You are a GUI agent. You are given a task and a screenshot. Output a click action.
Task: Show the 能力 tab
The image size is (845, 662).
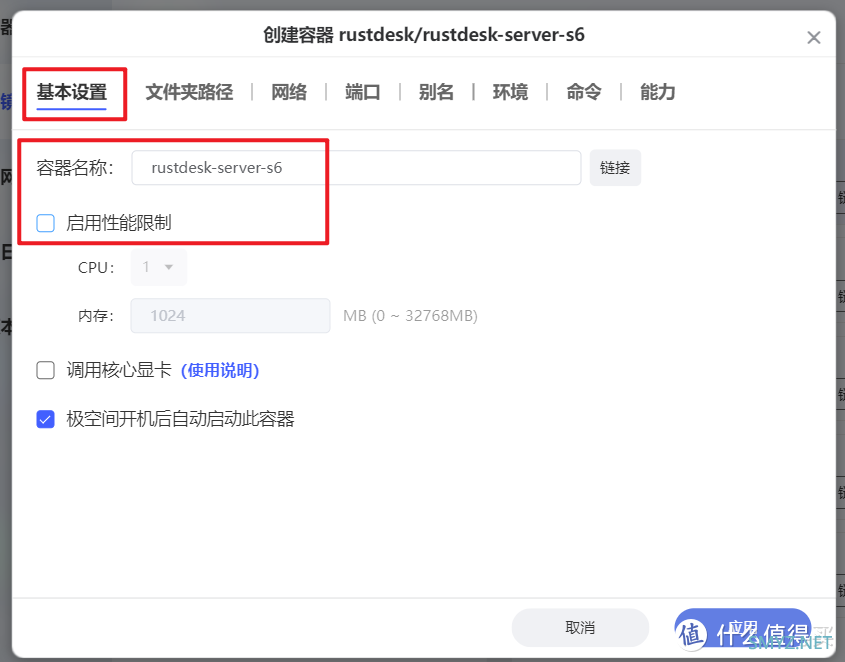pos(657,92)
